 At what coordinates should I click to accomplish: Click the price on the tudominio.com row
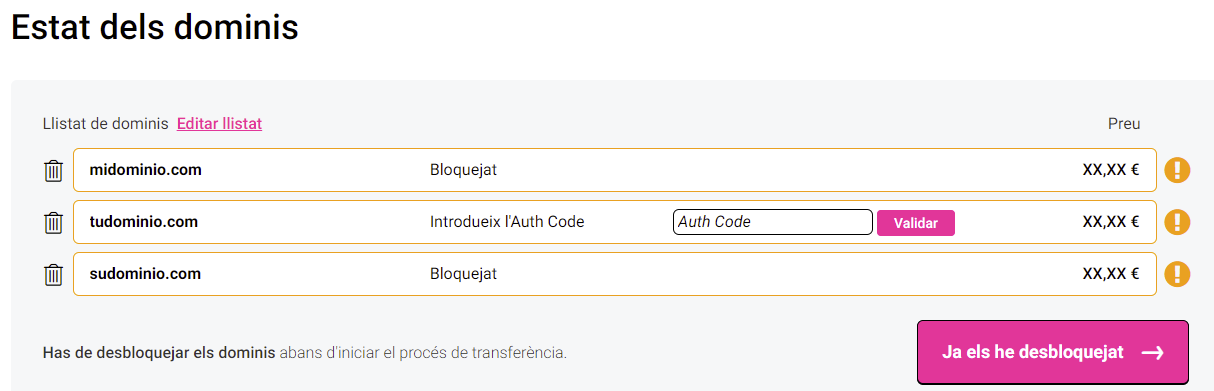click(x=1111, y=222)
